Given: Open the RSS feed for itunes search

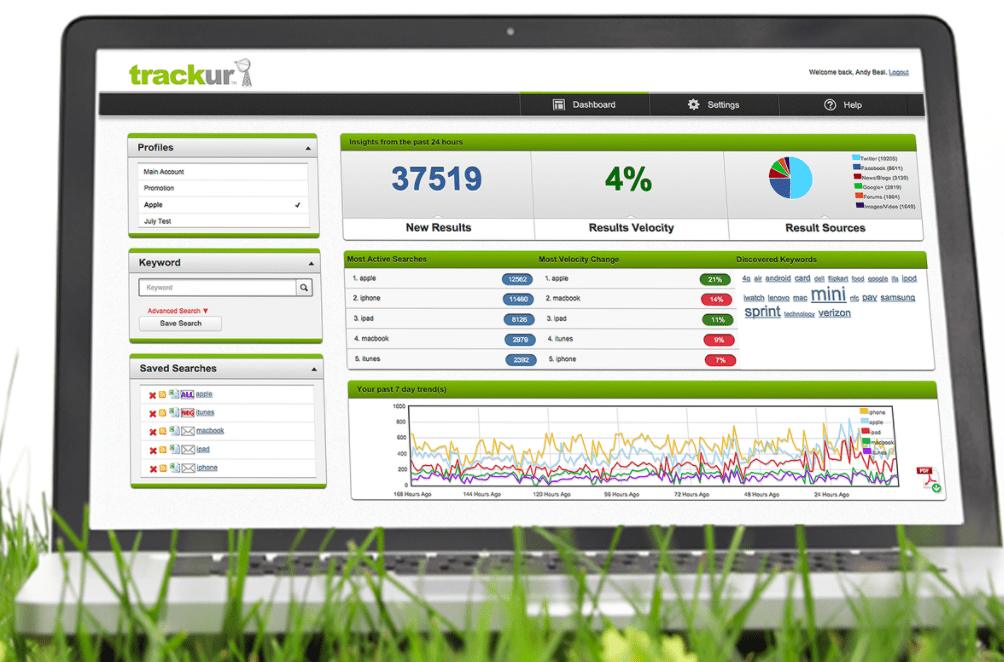Looking at the screenshot, I should tap(163, 413).
